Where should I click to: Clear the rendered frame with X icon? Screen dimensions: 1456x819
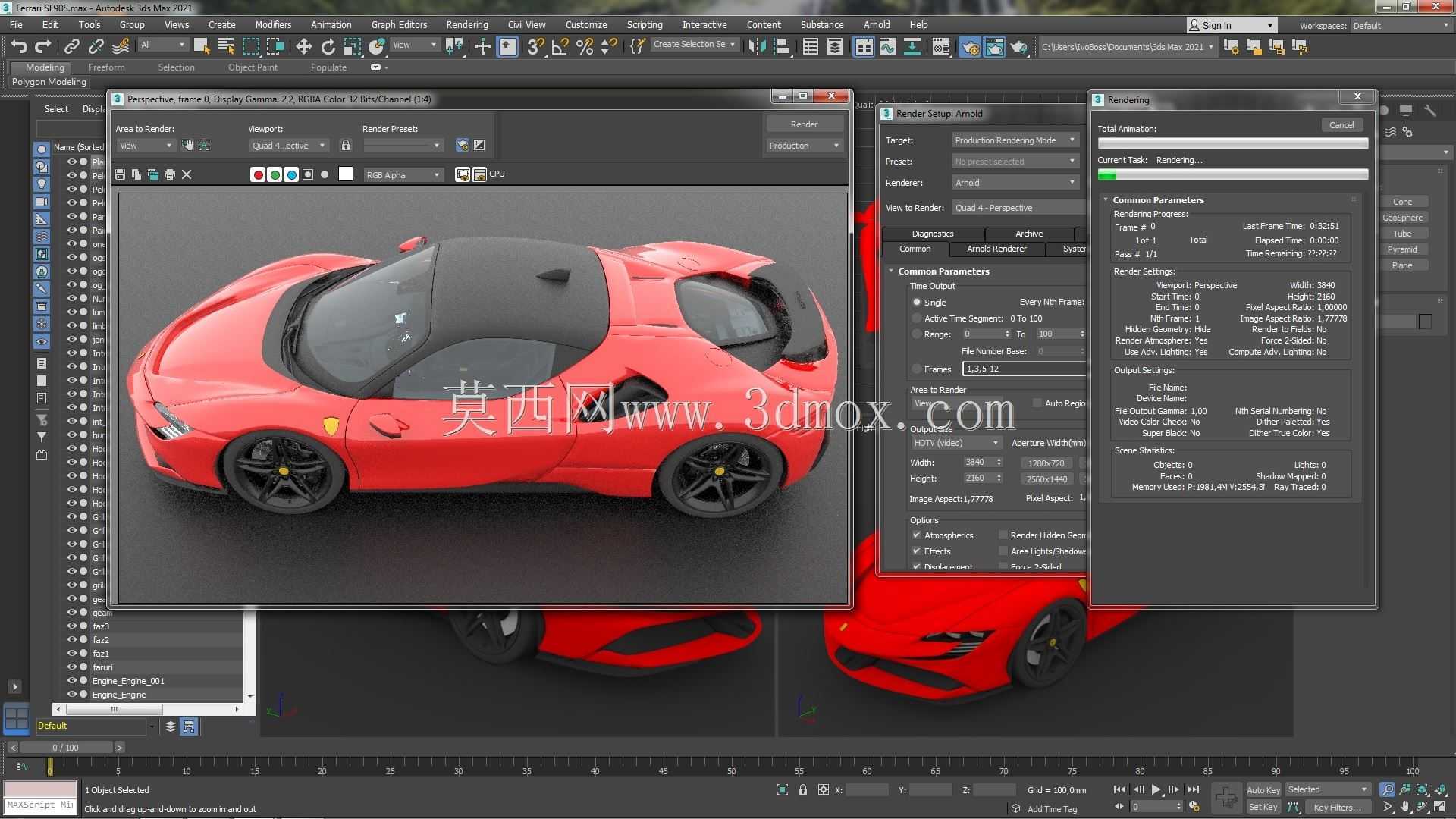[x=187, y=174]
